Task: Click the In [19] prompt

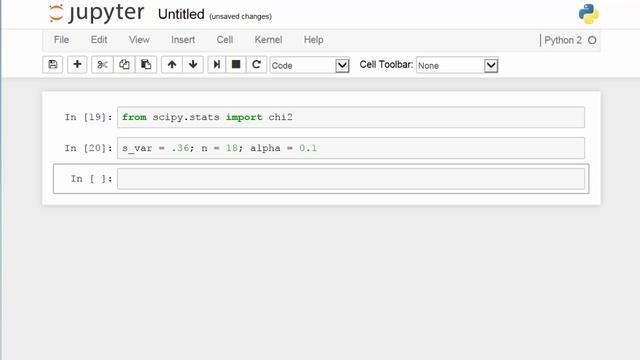Action: tap(88, 117)
